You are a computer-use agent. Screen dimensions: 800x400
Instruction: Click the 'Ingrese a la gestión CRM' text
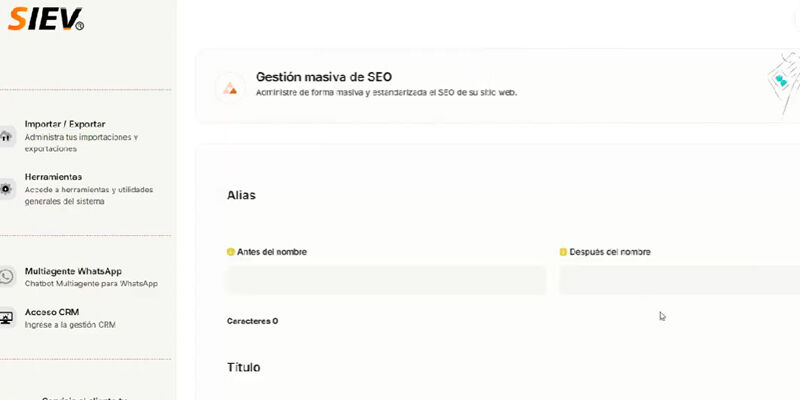click(70, 325)
